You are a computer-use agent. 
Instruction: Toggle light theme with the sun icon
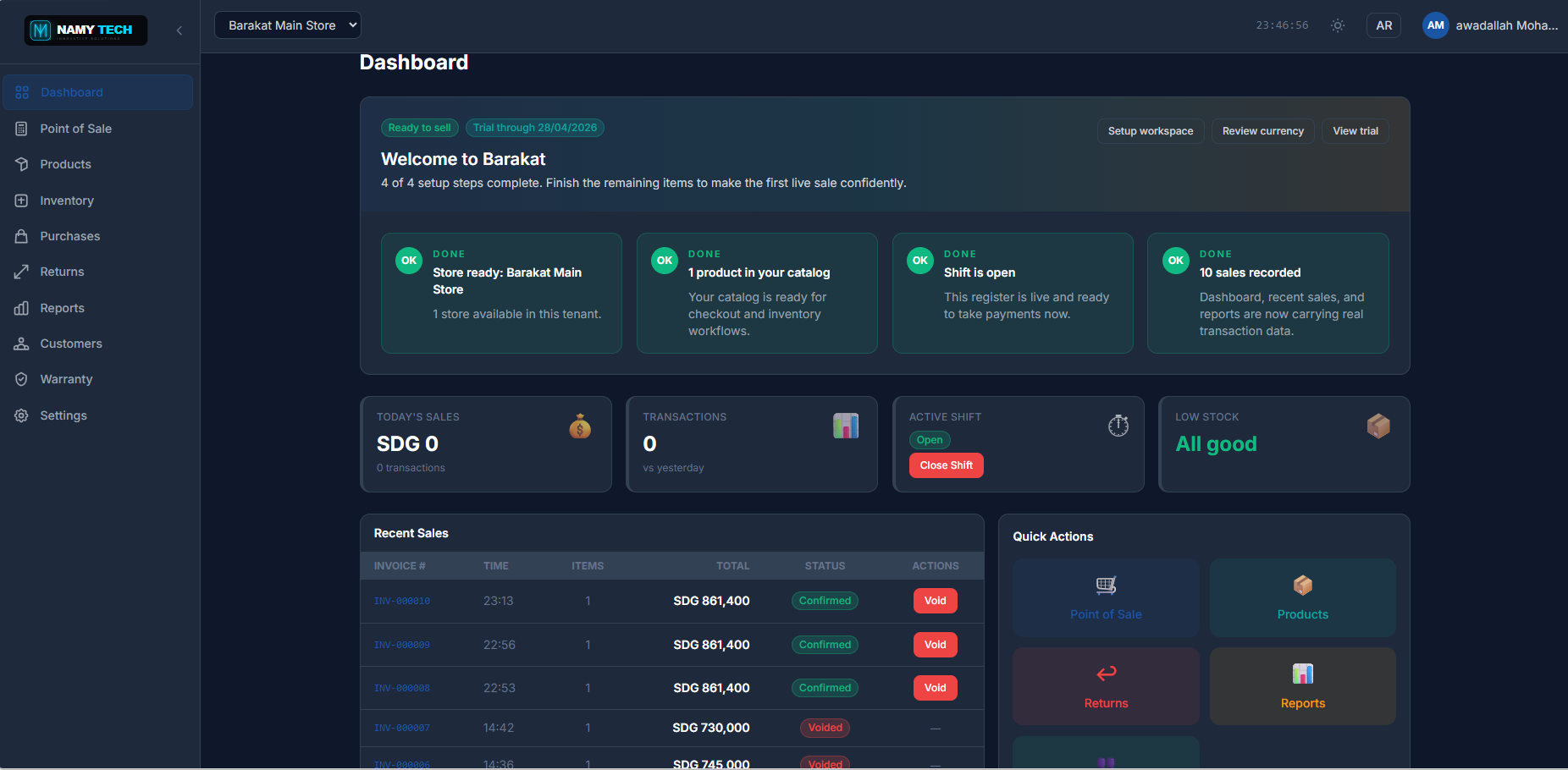1338,25
